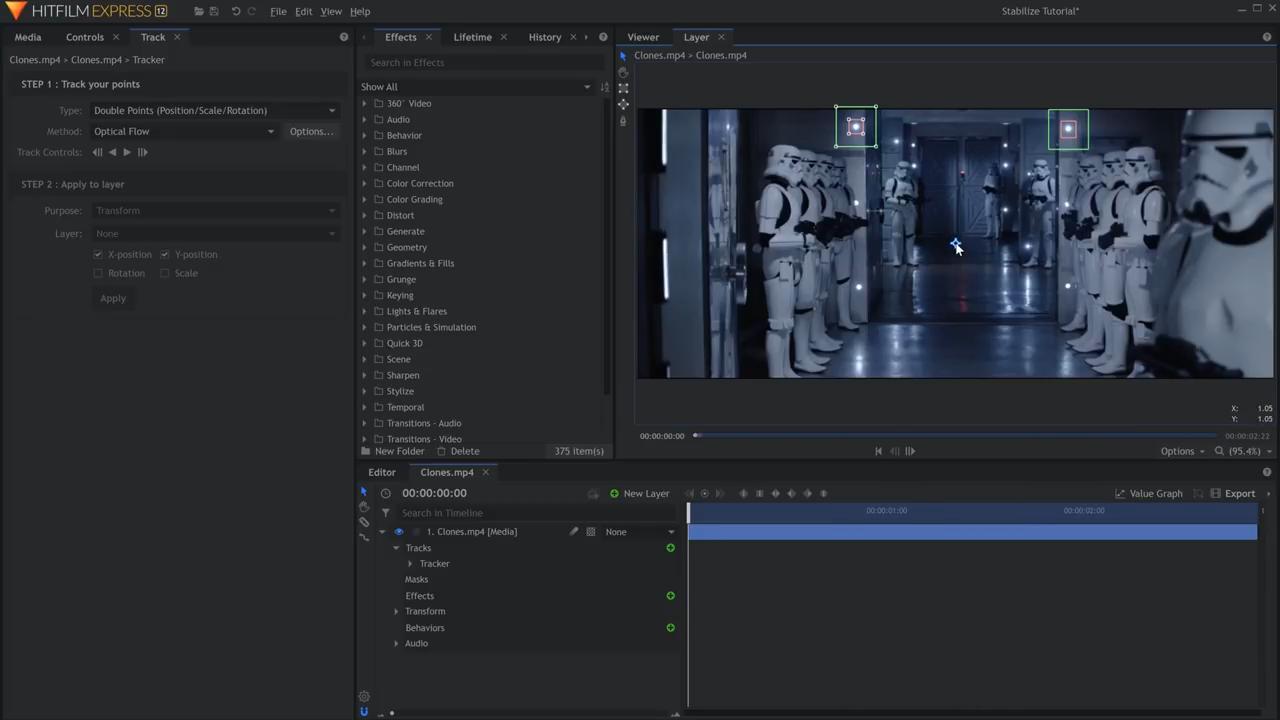Click the timeline filter funnel icon
This screenshot has height=720, width=1280.
[385, 513]
